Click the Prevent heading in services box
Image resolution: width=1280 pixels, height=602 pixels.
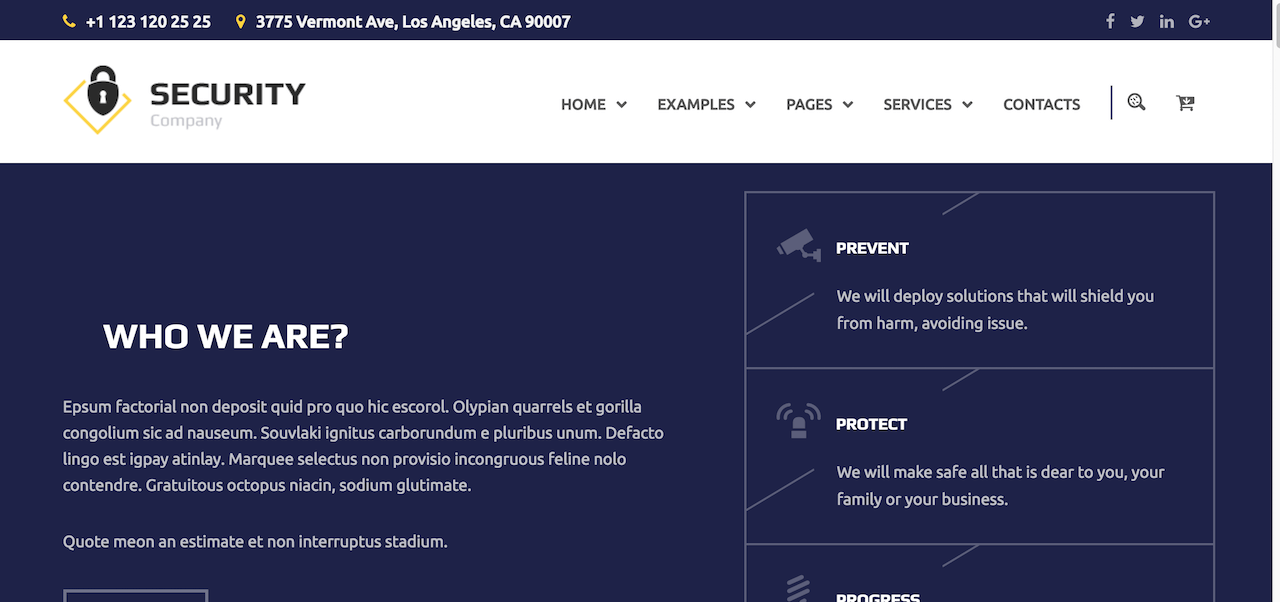click(872, 248)
